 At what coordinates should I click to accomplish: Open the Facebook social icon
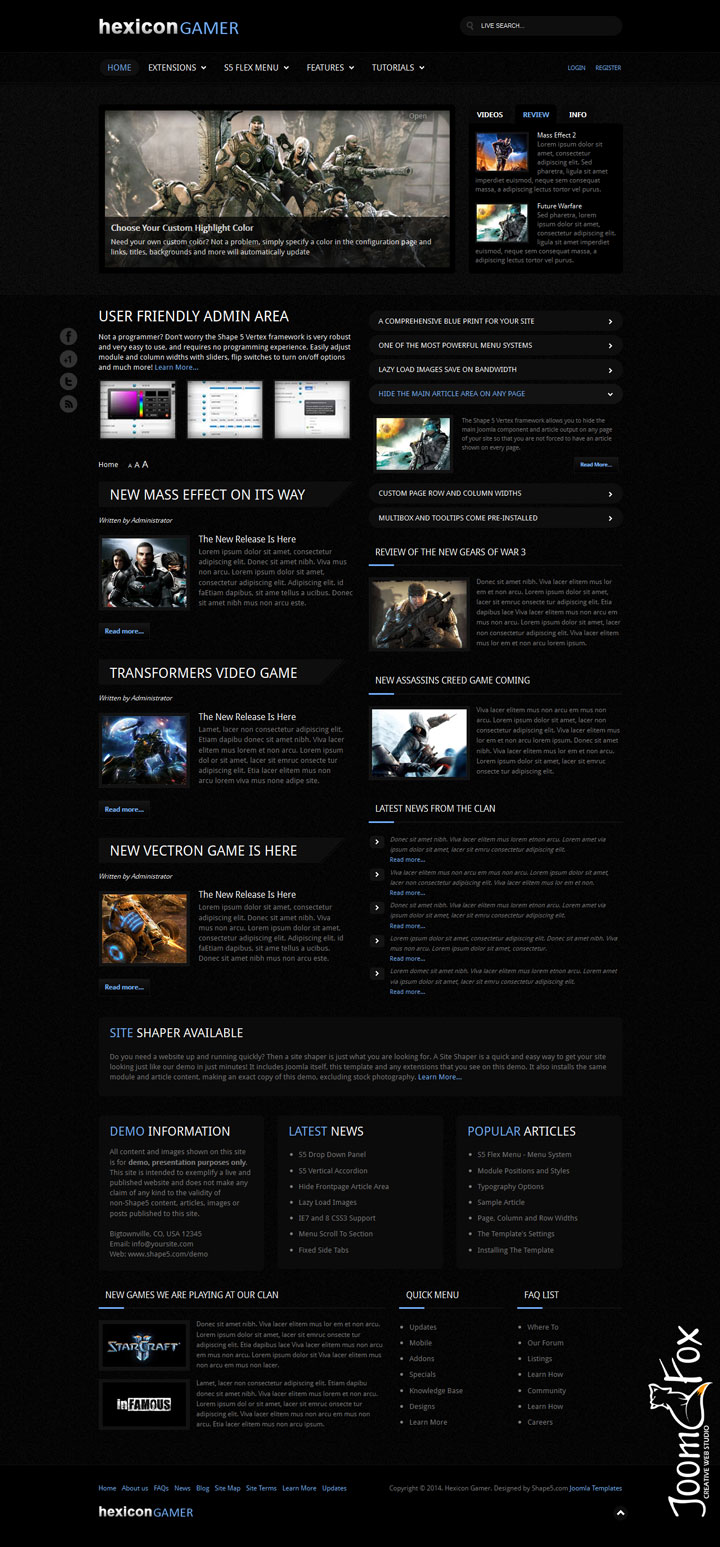point(68,336)
